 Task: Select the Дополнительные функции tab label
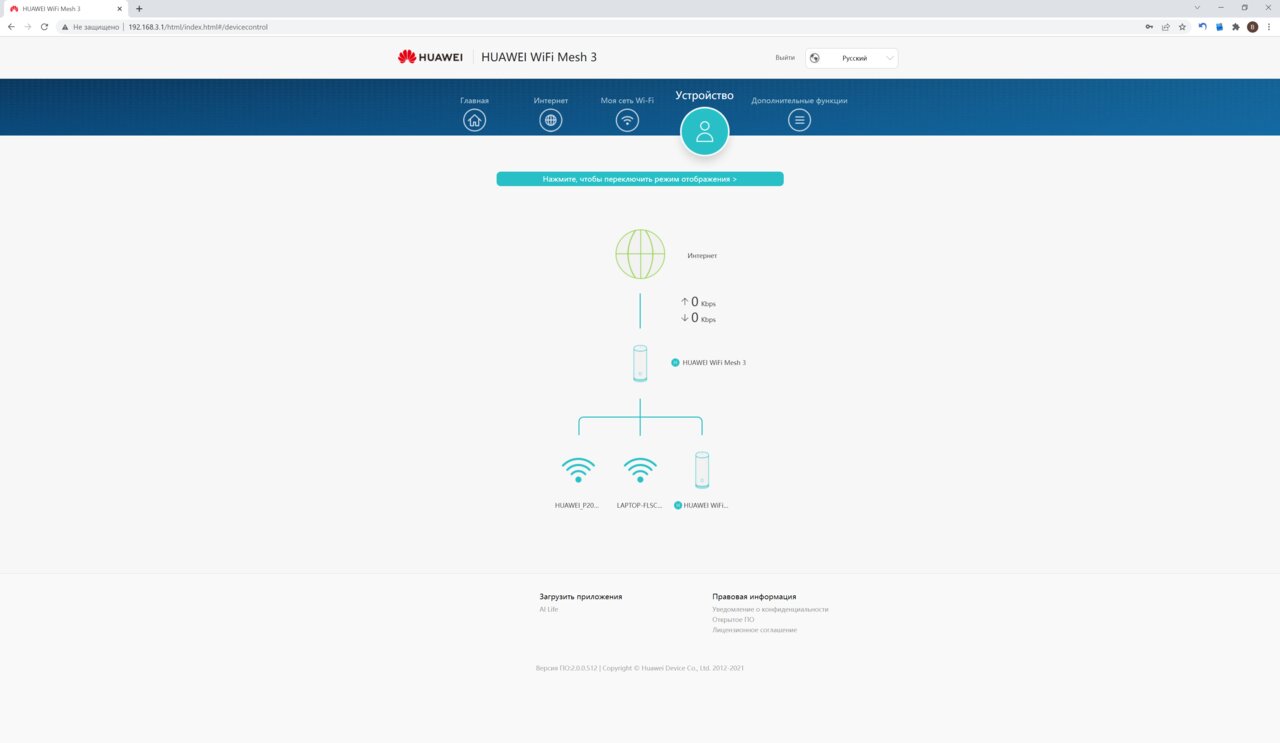(x=799, y=101)
